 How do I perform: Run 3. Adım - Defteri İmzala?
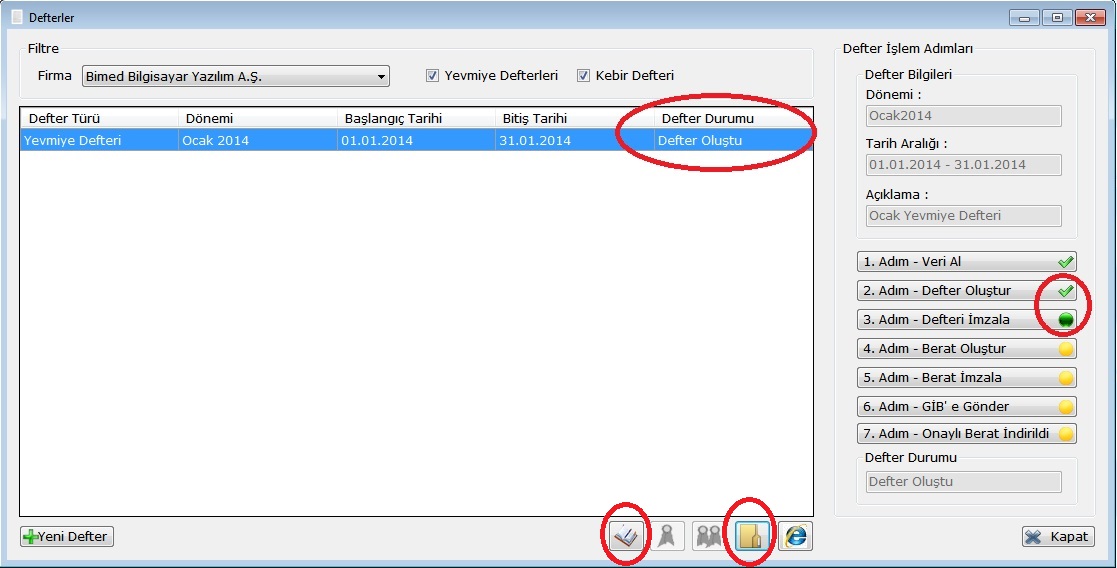(x=967, y=320)
